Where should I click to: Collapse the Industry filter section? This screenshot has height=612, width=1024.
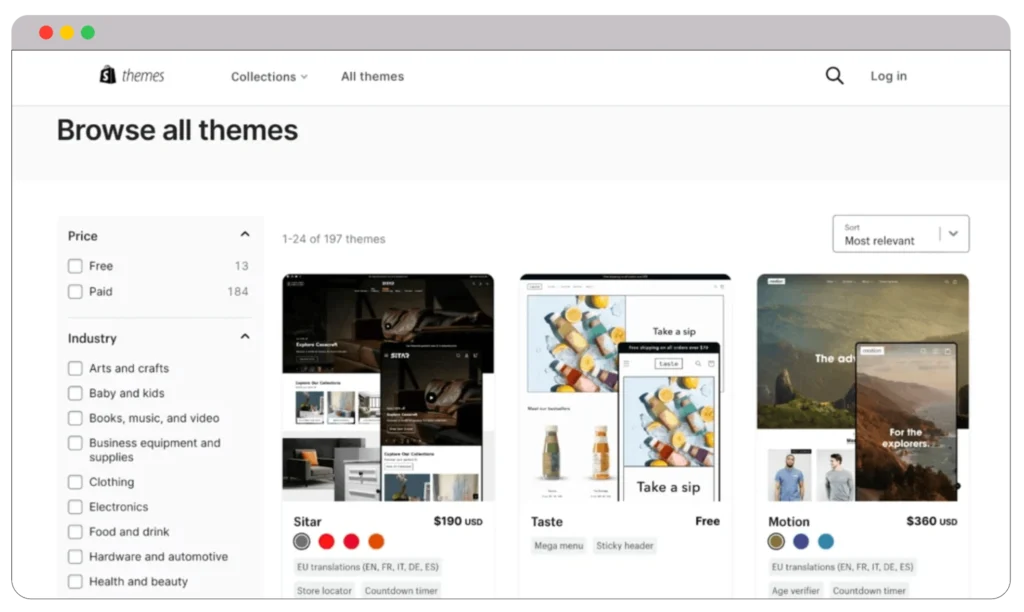[244, 335]
